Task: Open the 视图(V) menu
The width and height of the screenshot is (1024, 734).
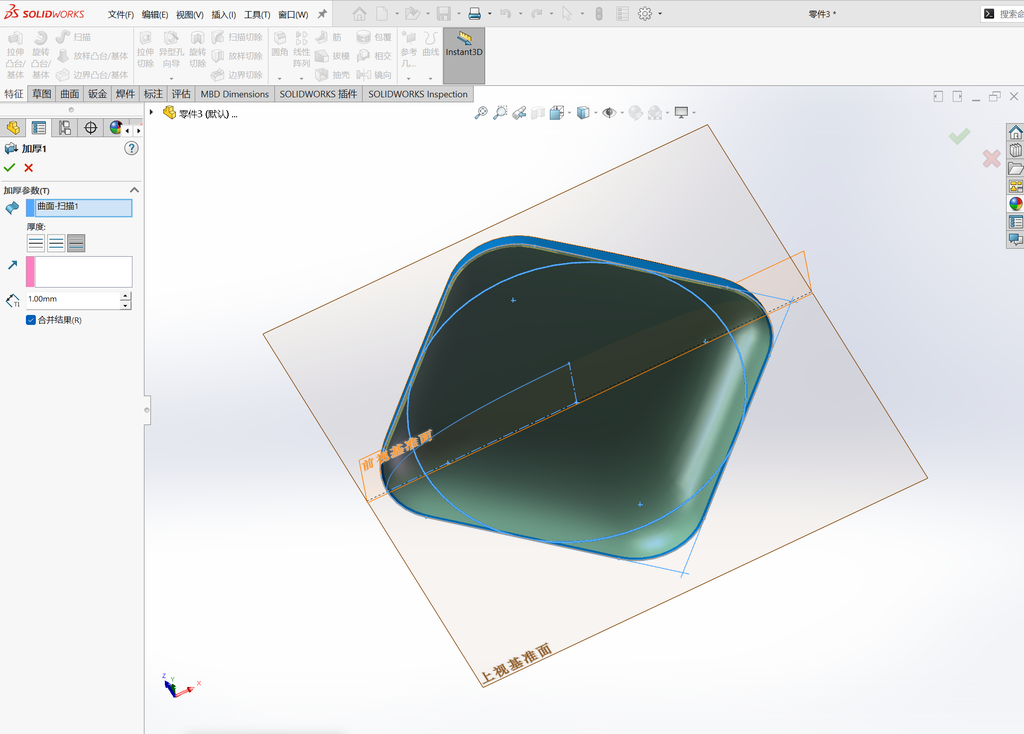Action: coord(189,14)
